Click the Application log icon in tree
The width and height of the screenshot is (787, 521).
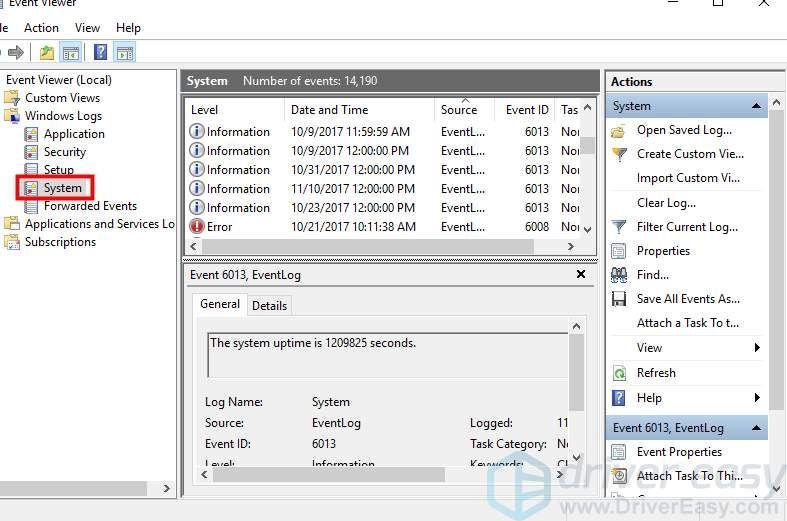coord(31,134)
